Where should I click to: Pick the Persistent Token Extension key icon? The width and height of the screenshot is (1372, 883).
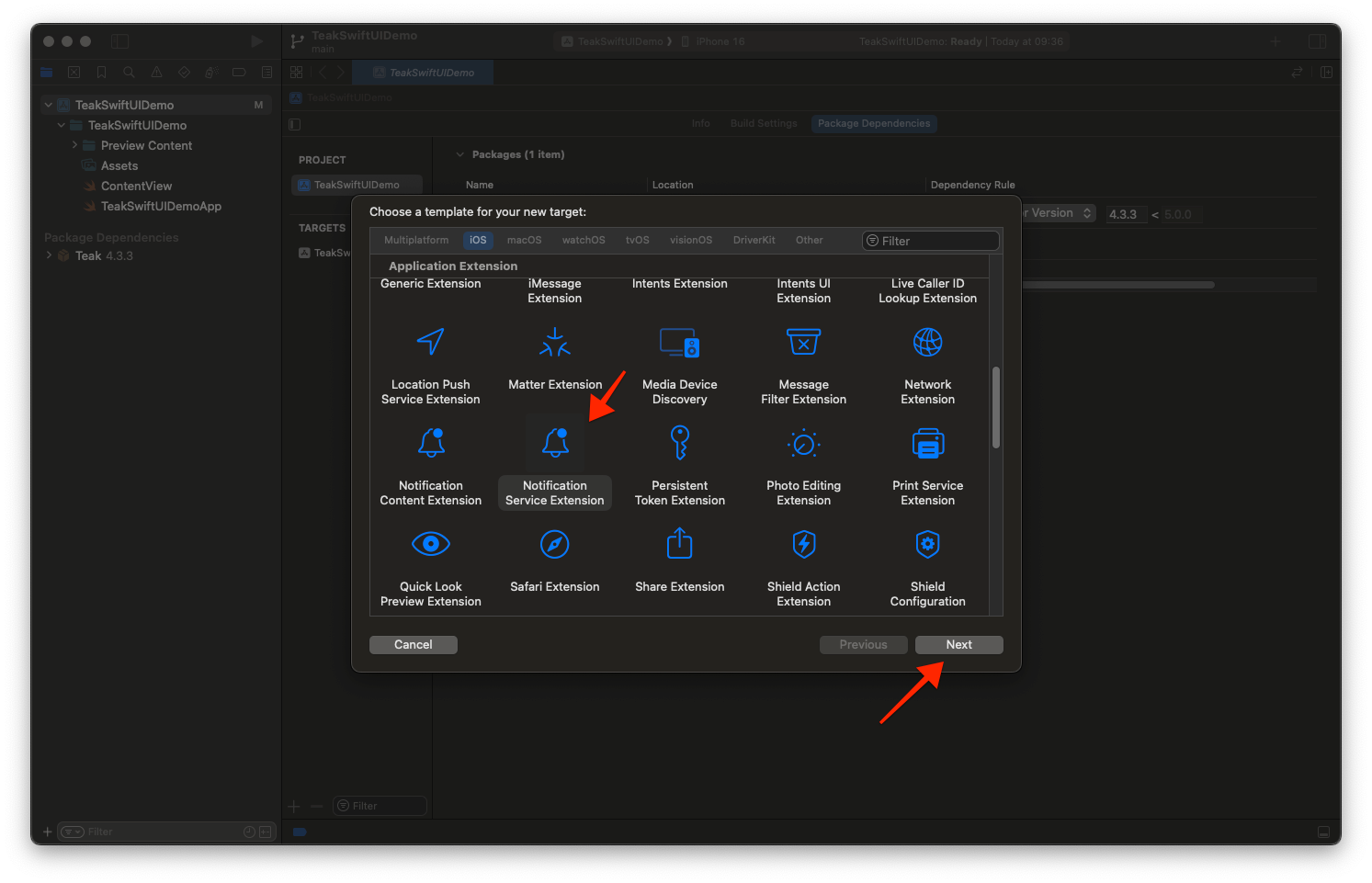pyautogui.click(x=679, y=443)
